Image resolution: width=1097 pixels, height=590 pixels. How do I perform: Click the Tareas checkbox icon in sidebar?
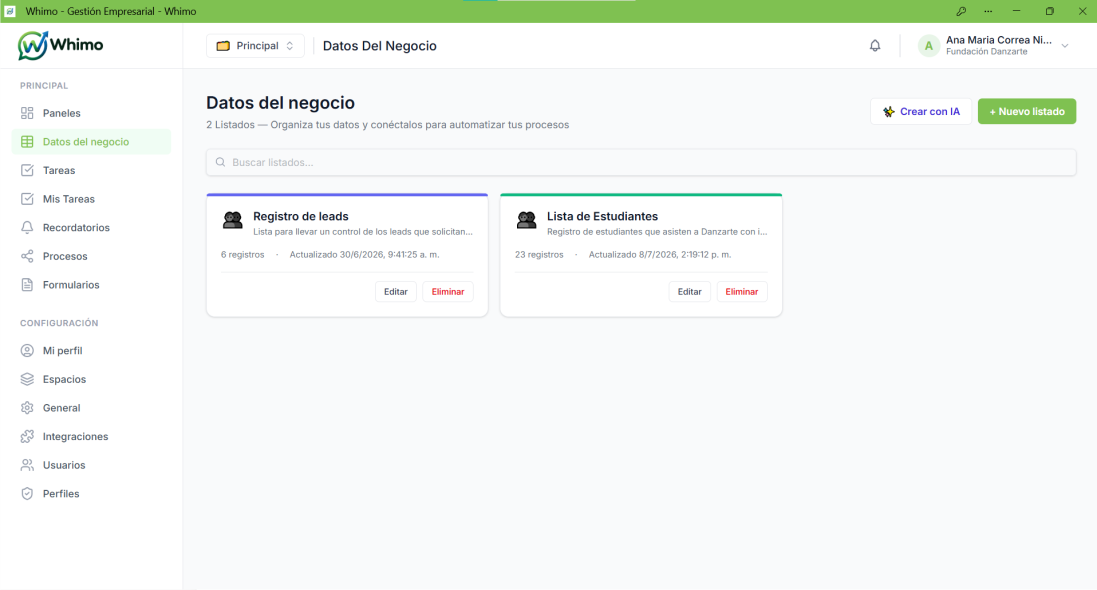click(x=27, y=170)
